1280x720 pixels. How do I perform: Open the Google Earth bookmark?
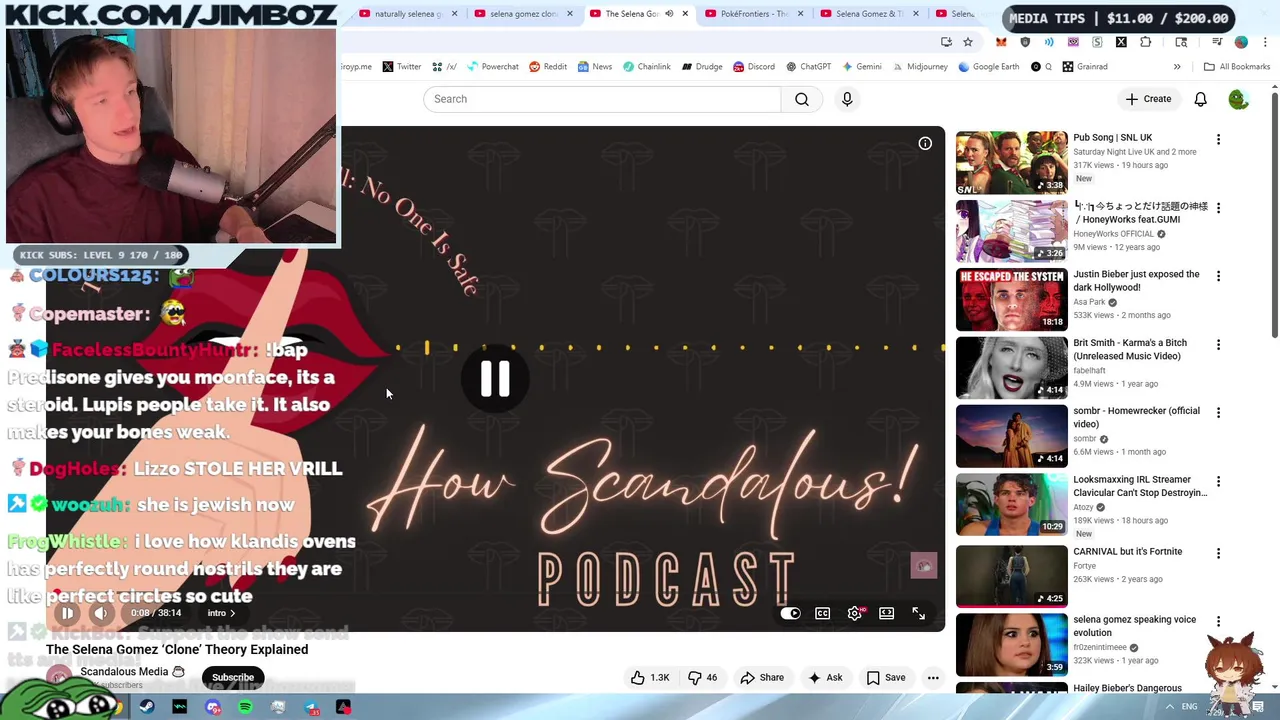[988, 67]
